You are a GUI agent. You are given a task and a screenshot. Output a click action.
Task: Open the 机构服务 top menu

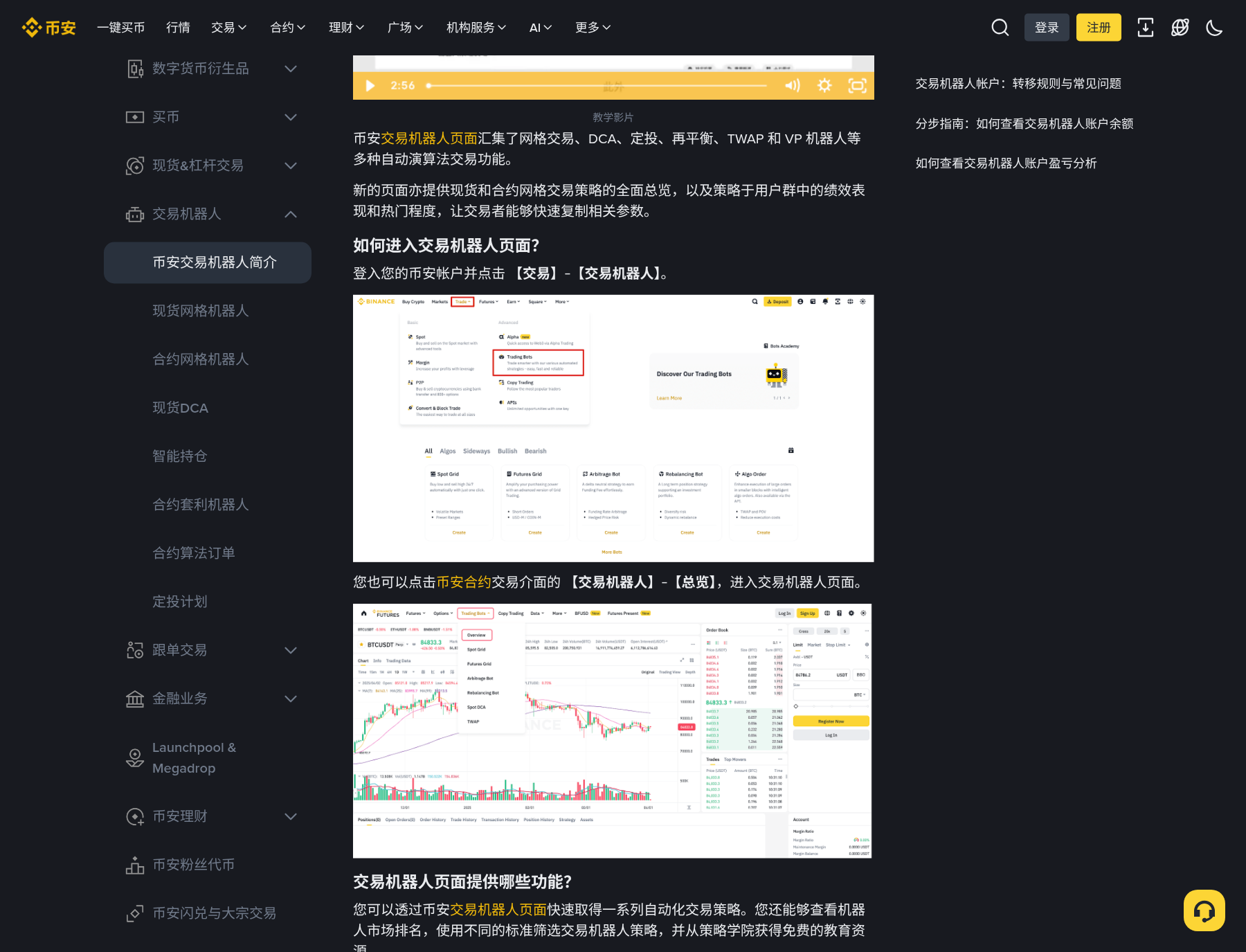coord(476,28)
